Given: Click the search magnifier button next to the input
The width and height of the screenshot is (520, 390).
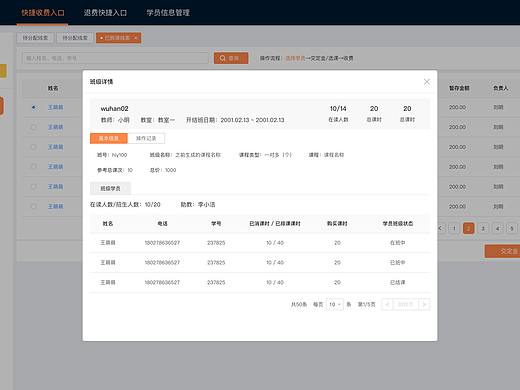Looking at the screenshot, I should (231, 58).
